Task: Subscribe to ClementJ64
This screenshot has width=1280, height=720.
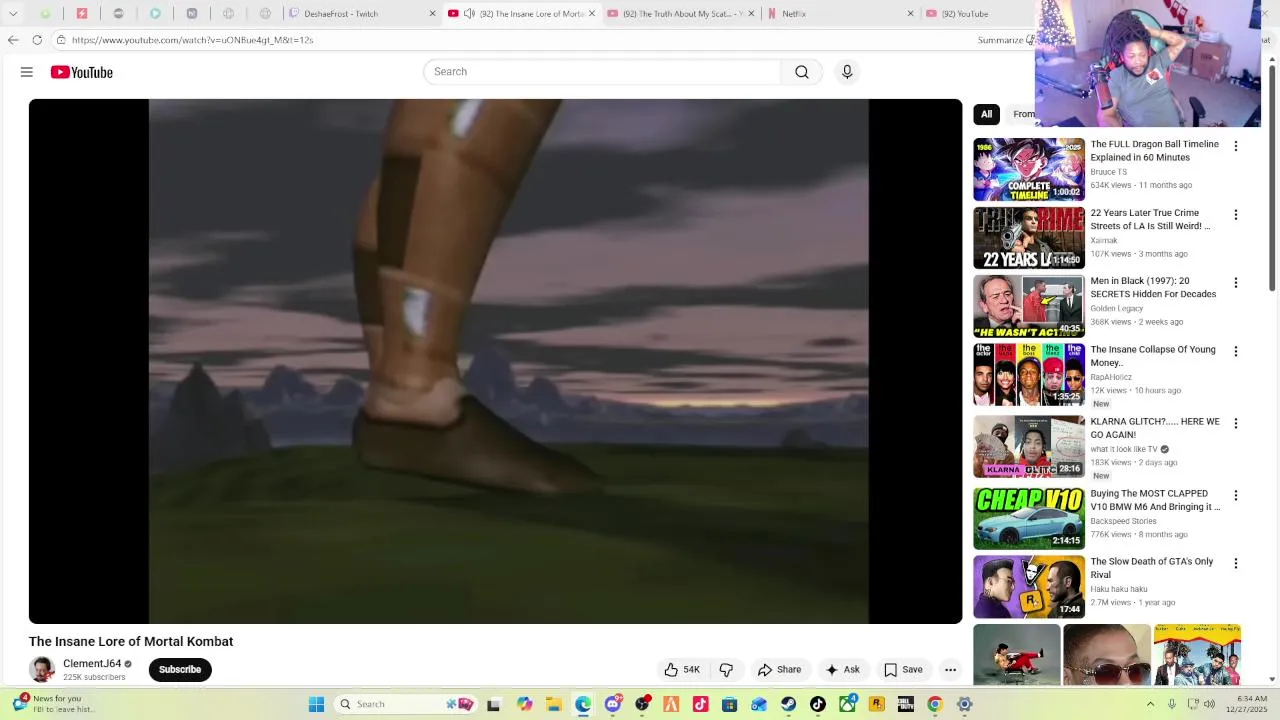Action: click(180, 670)
